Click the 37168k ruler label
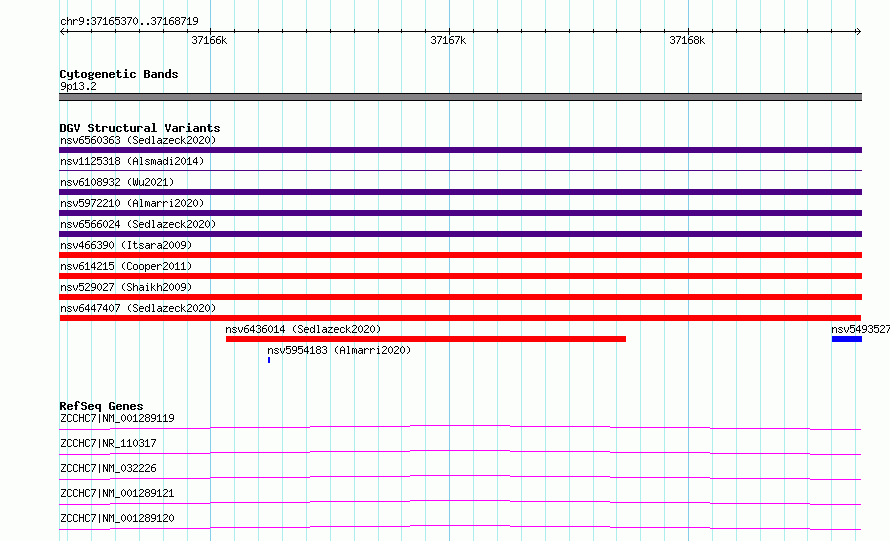 pos(687,40)
